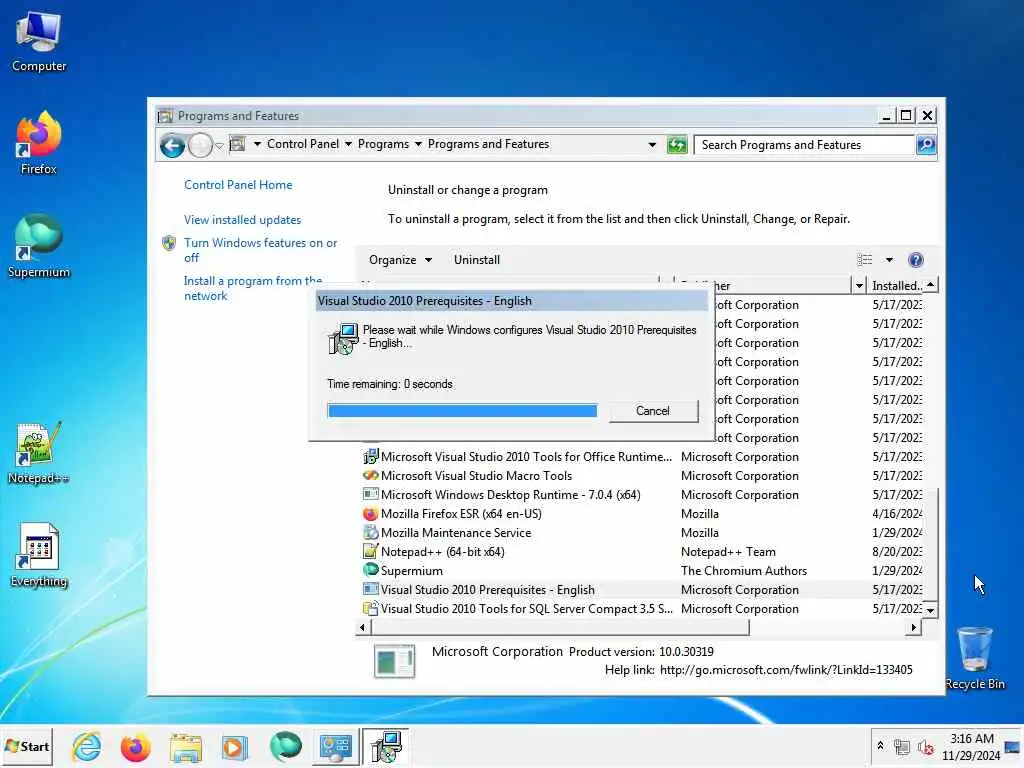The width and height of the screenshot is (1024, 768).
Task: Expand the Programs breadcrumb arrow
Action: coord(418,144)
